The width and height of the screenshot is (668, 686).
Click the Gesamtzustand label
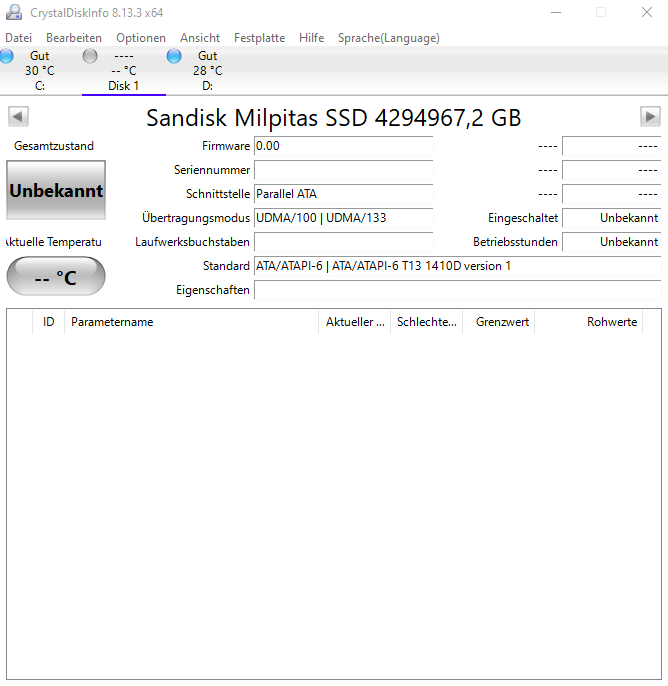point(54,146)
